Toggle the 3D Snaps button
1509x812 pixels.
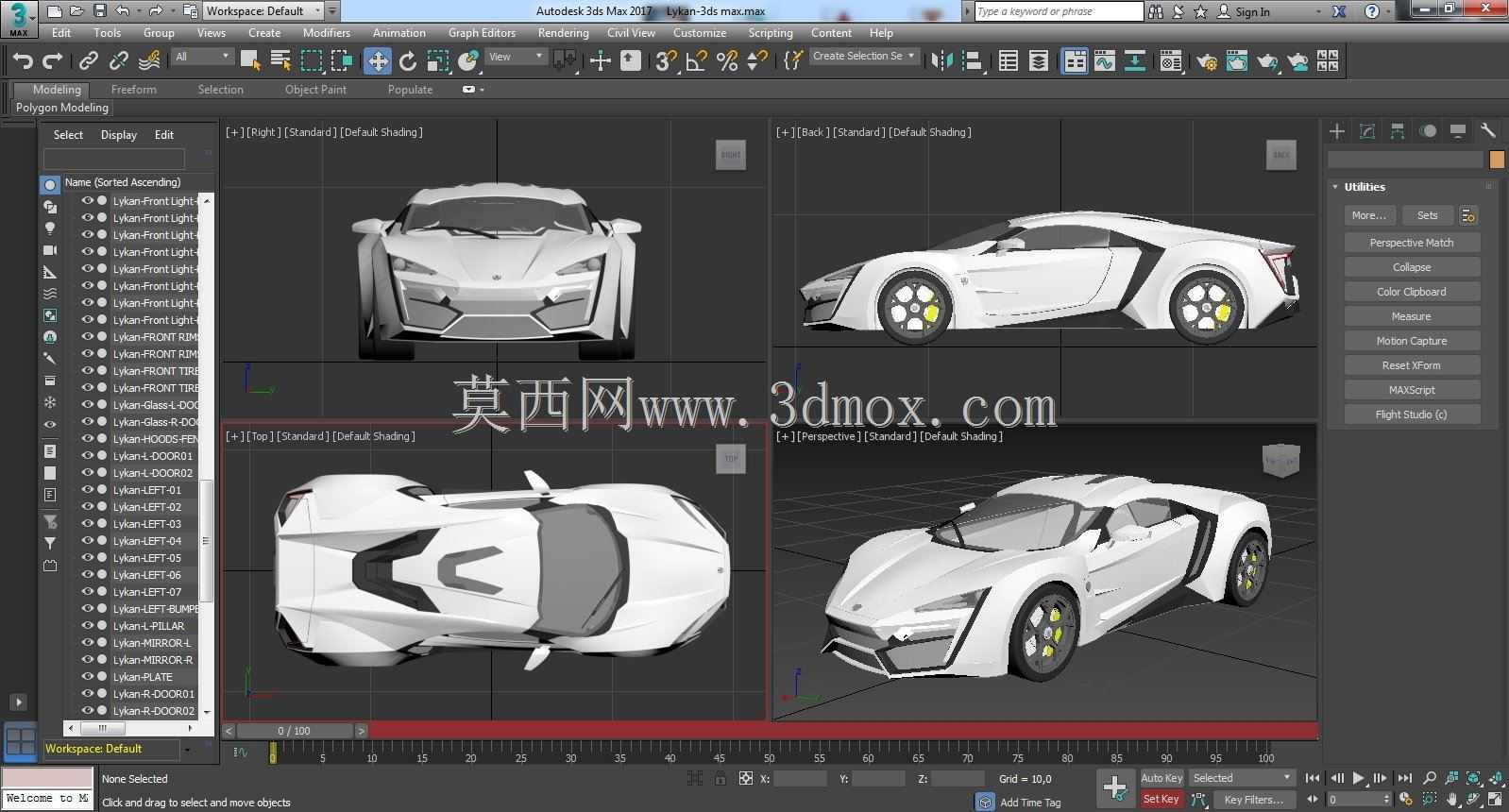[x=667, y=61]
